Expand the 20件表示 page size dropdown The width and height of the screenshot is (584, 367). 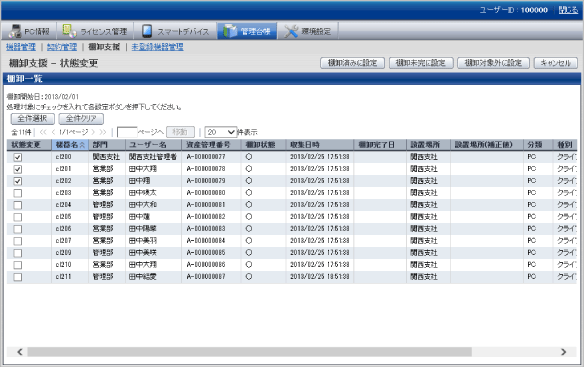coord(221,132)
